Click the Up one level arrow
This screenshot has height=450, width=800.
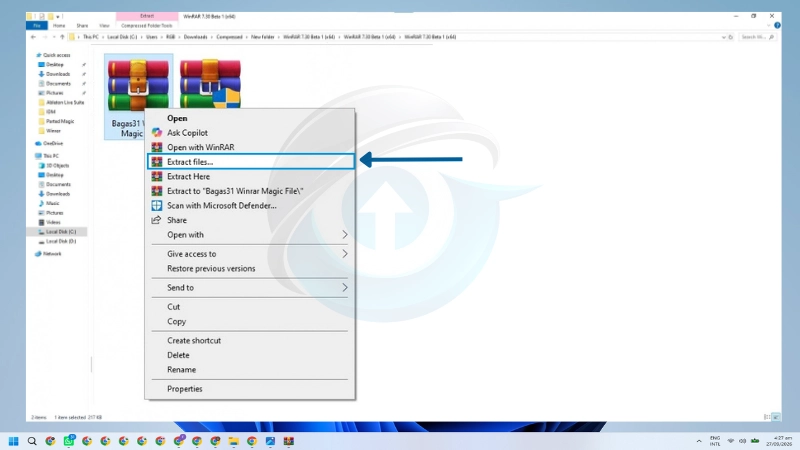(x=62, y=37)
